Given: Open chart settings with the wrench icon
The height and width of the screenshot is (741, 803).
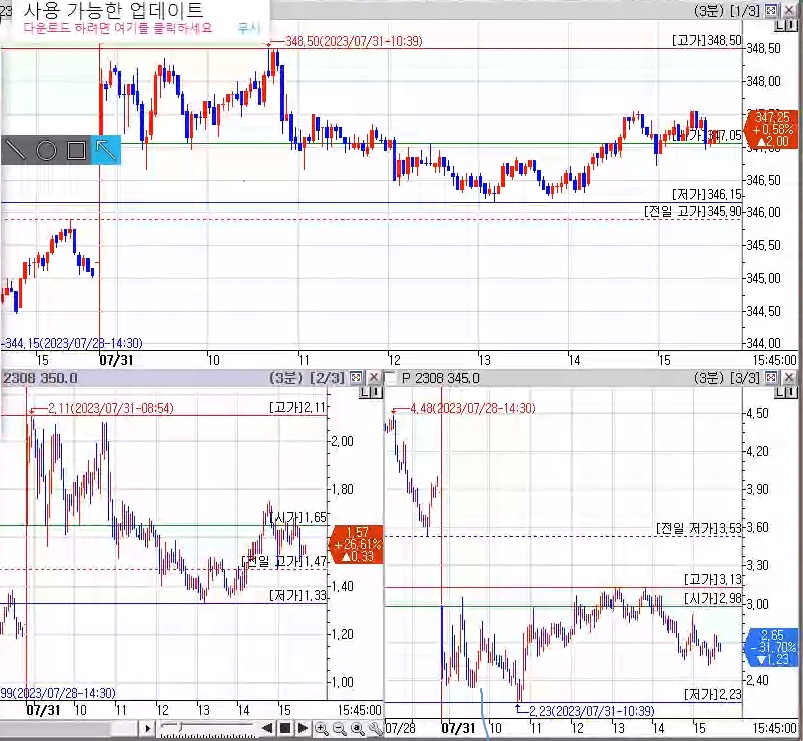Looking at the screenshot, I should pos(375,728).
